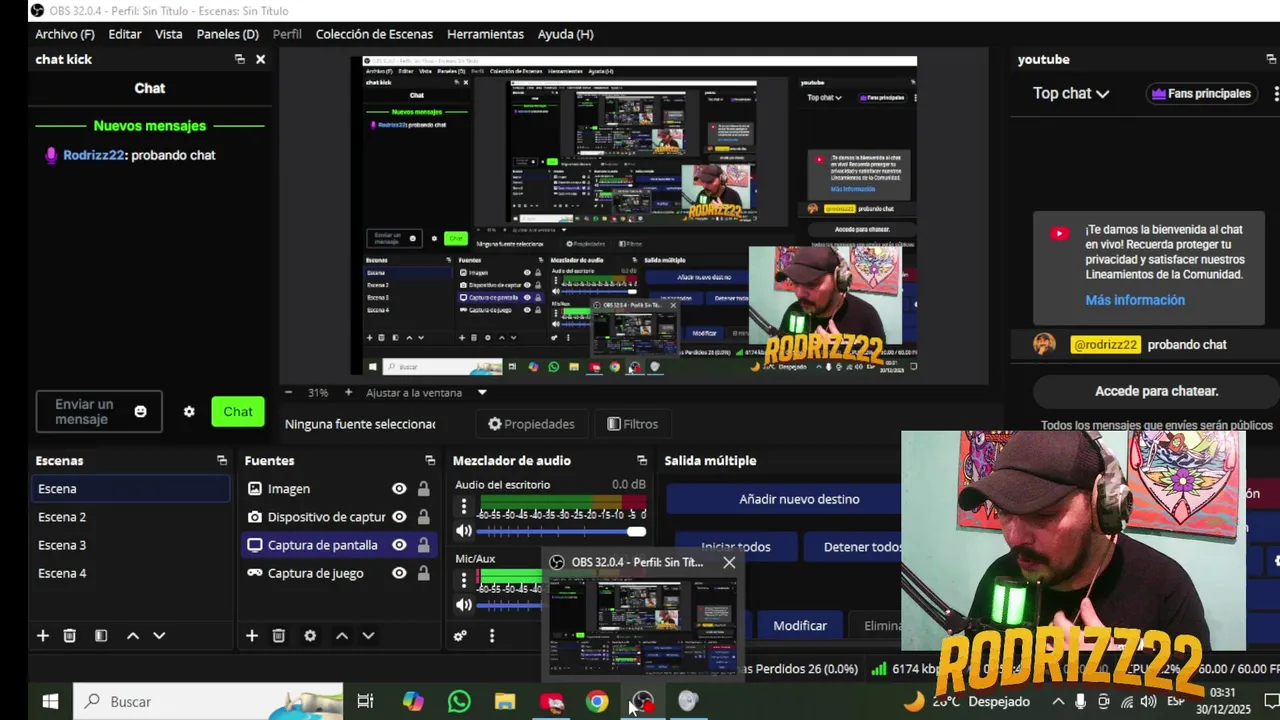Click Accede para chatear button
The height and width of the screenshot is (720, 1280).
(1157, 391)
